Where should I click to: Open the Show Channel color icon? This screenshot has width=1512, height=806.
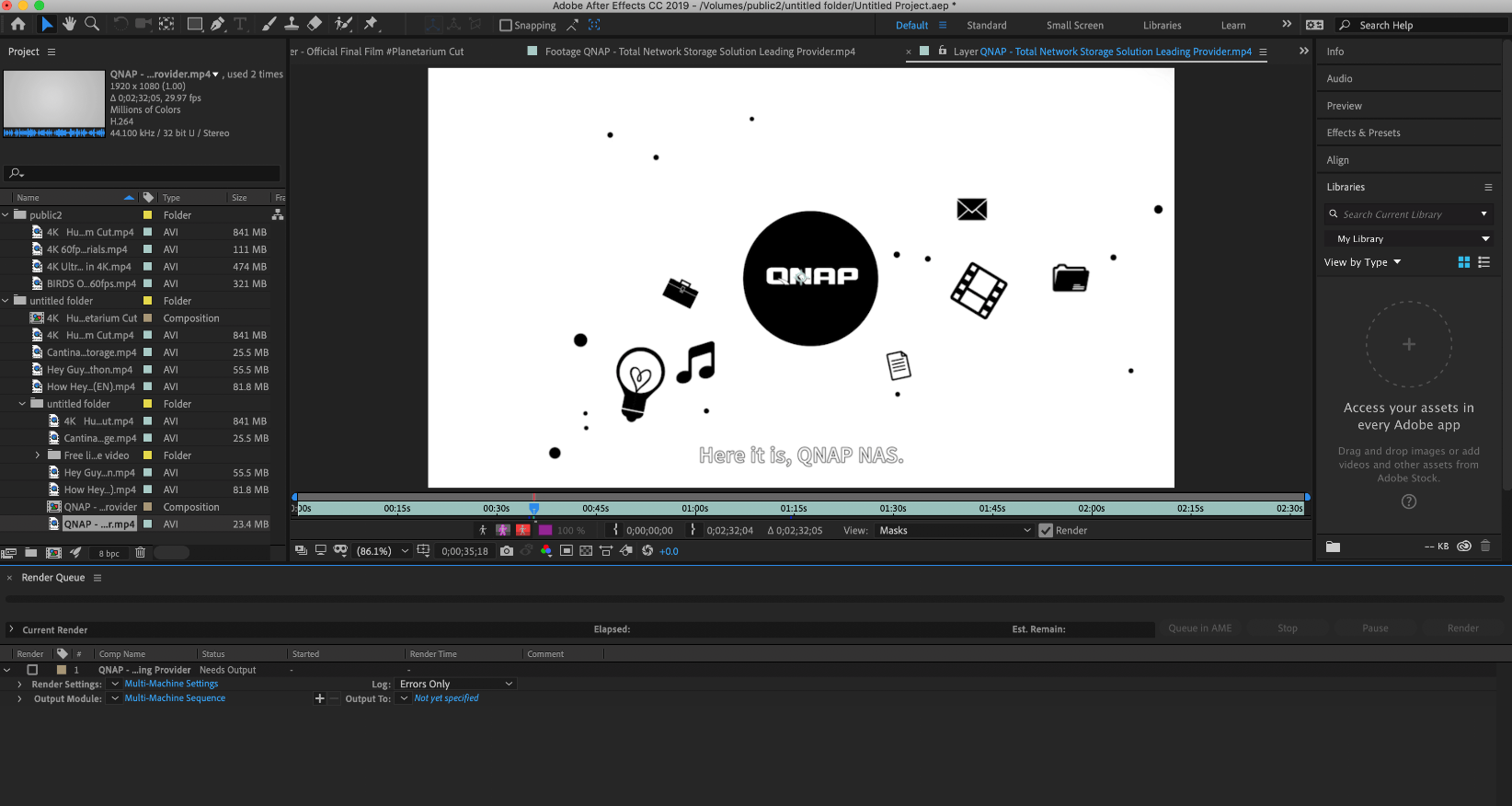click(x=546, y=551)
